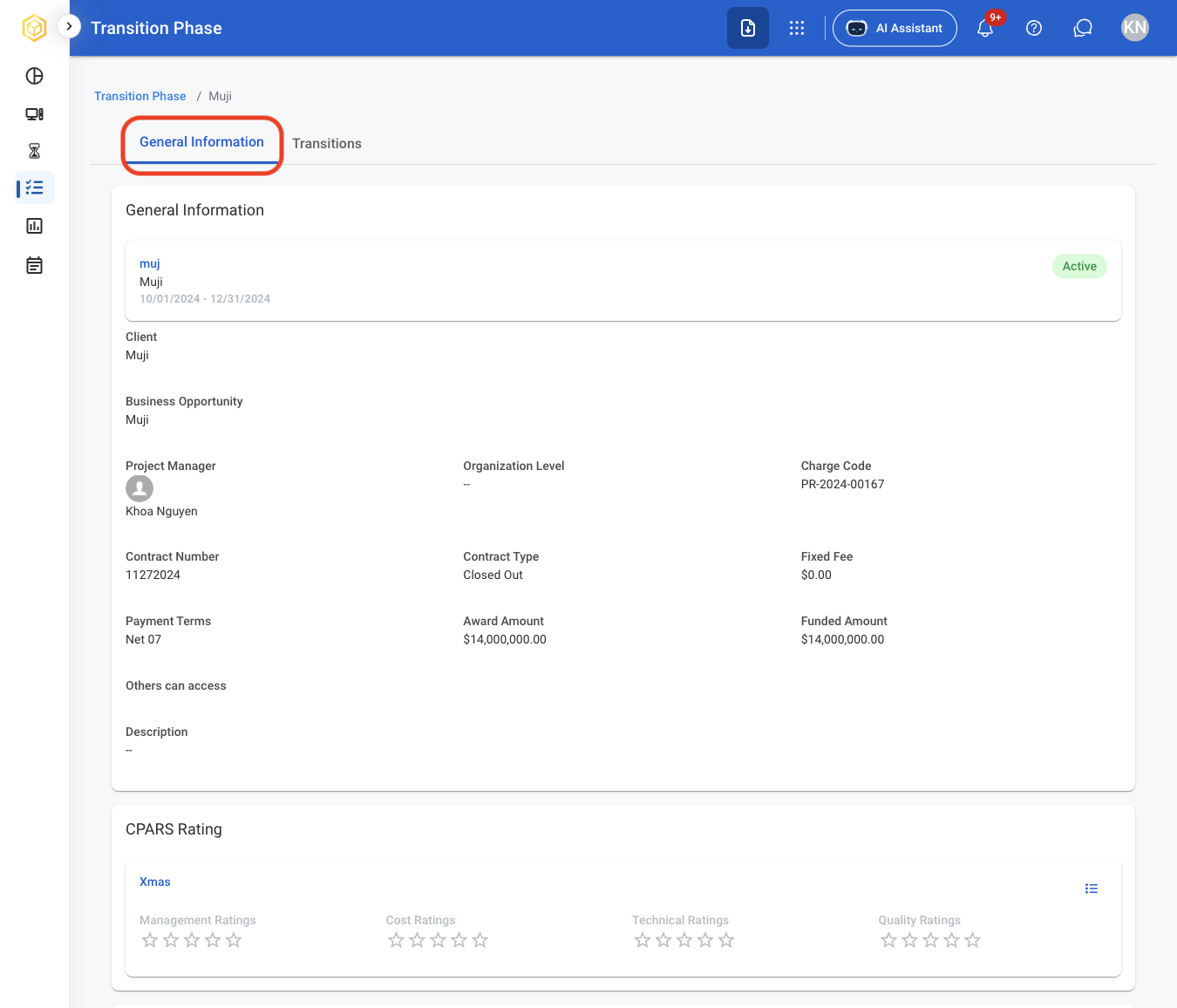Click the date range 10/01/2024 - 12/31/2024
1177x1008 pixels.
point(205,298)
